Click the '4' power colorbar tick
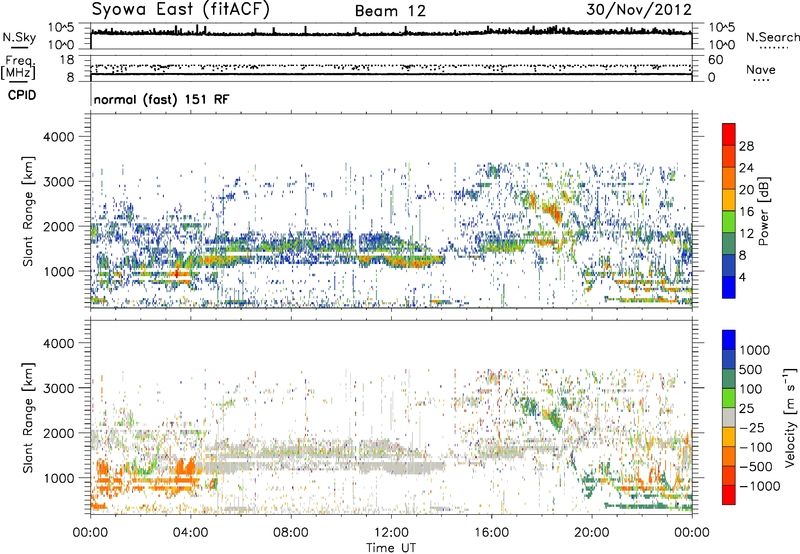Screen dimensions: 800x554 742,277
